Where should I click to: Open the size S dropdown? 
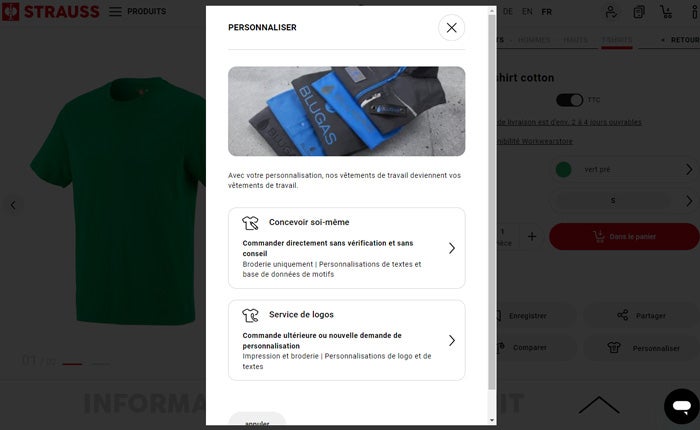tap(625, 201)
